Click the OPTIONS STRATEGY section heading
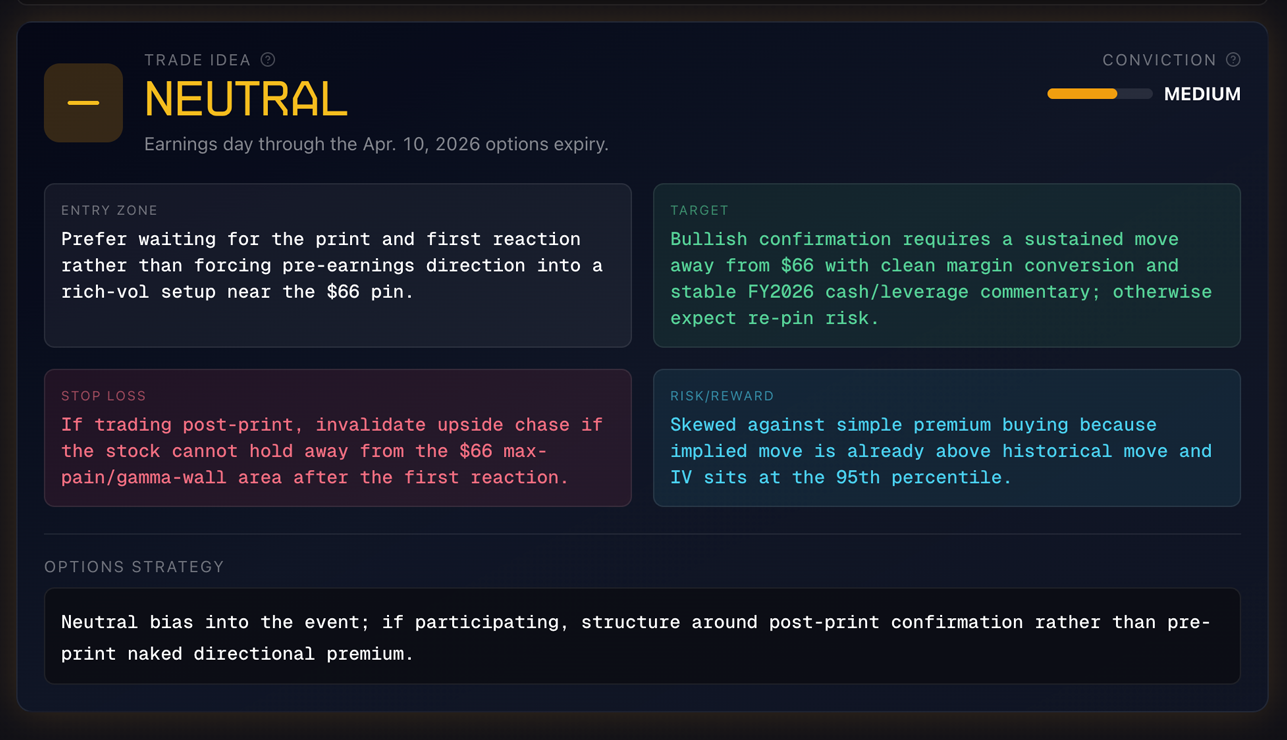Image resolution: width=1287 pixels, height=740 pixels. tap(134, 567)
